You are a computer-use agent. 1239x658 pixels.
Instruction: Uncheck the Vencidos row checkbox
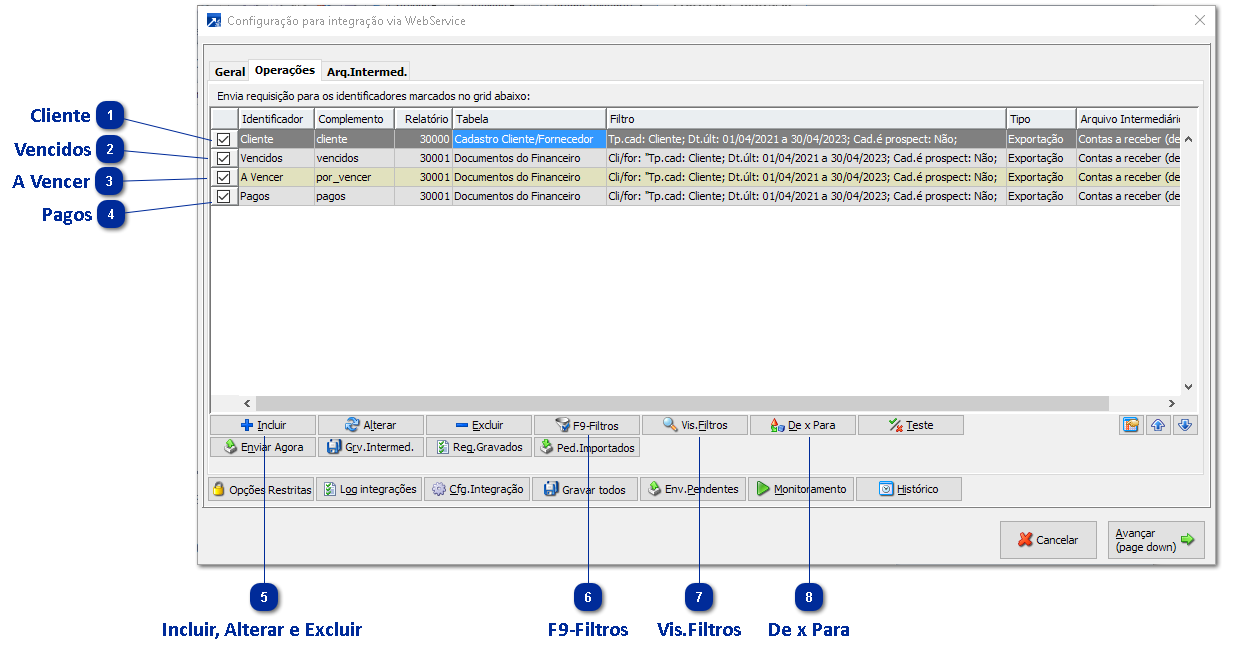[x=224, y=158]
